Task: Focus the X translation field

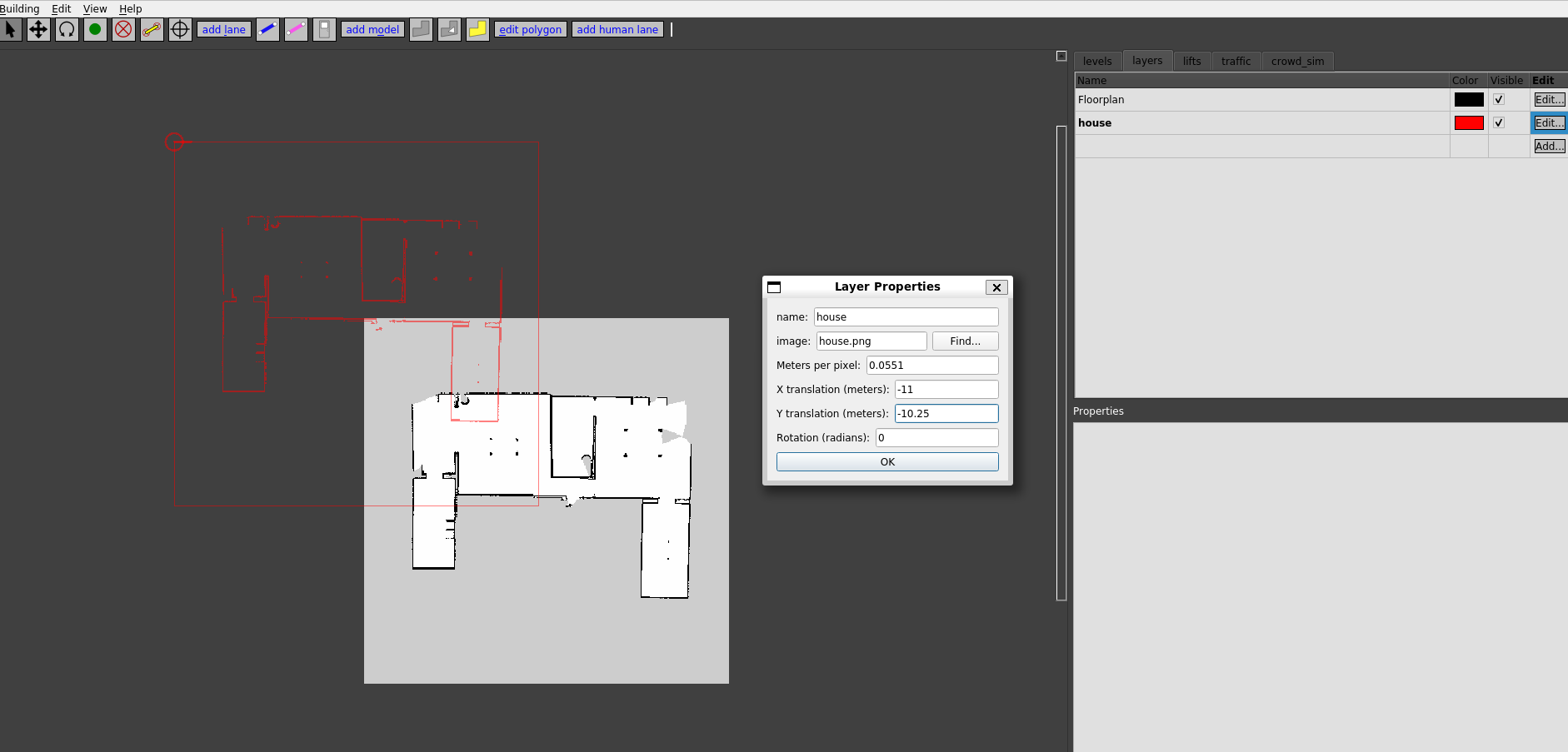Action: point(946,390)
